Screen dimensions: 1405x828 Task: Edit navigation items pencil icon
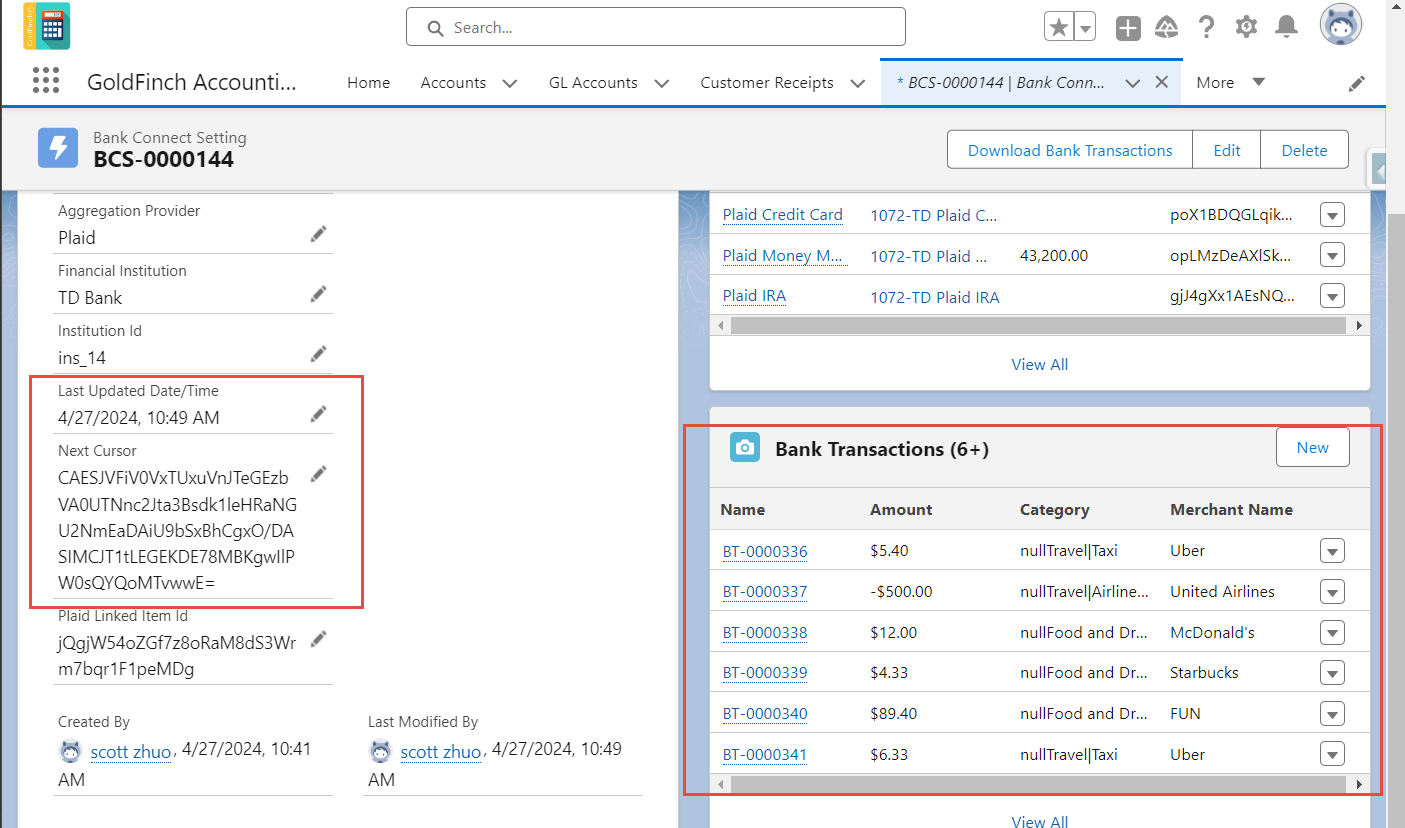[1356, 83]
